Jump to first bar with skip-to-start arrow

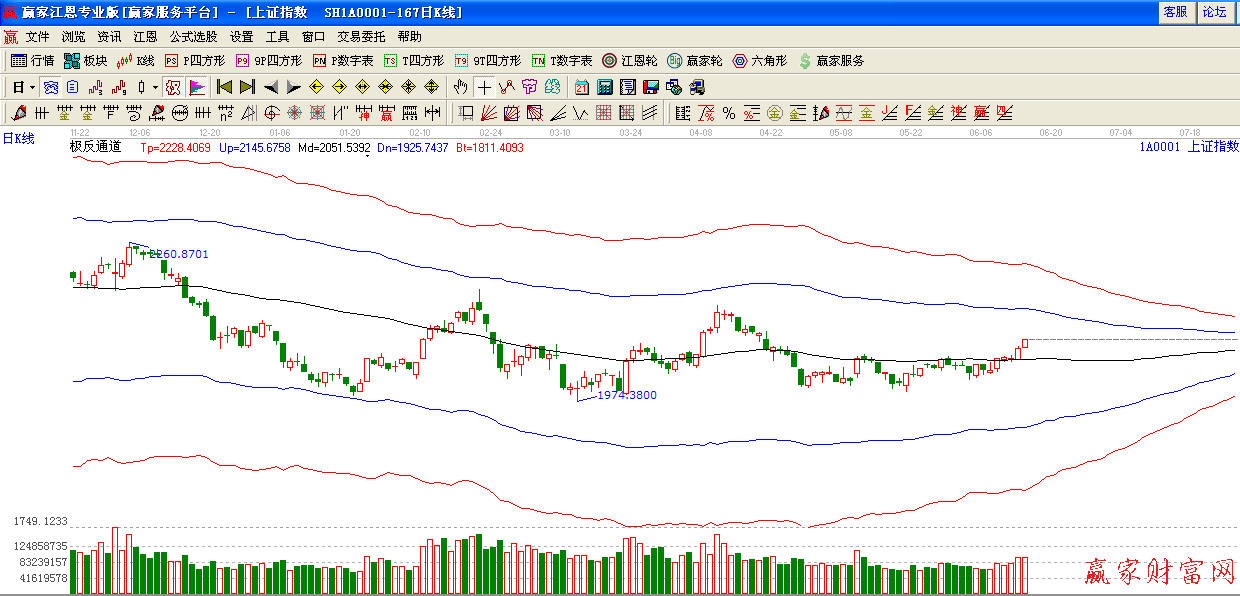coord(224,87)
